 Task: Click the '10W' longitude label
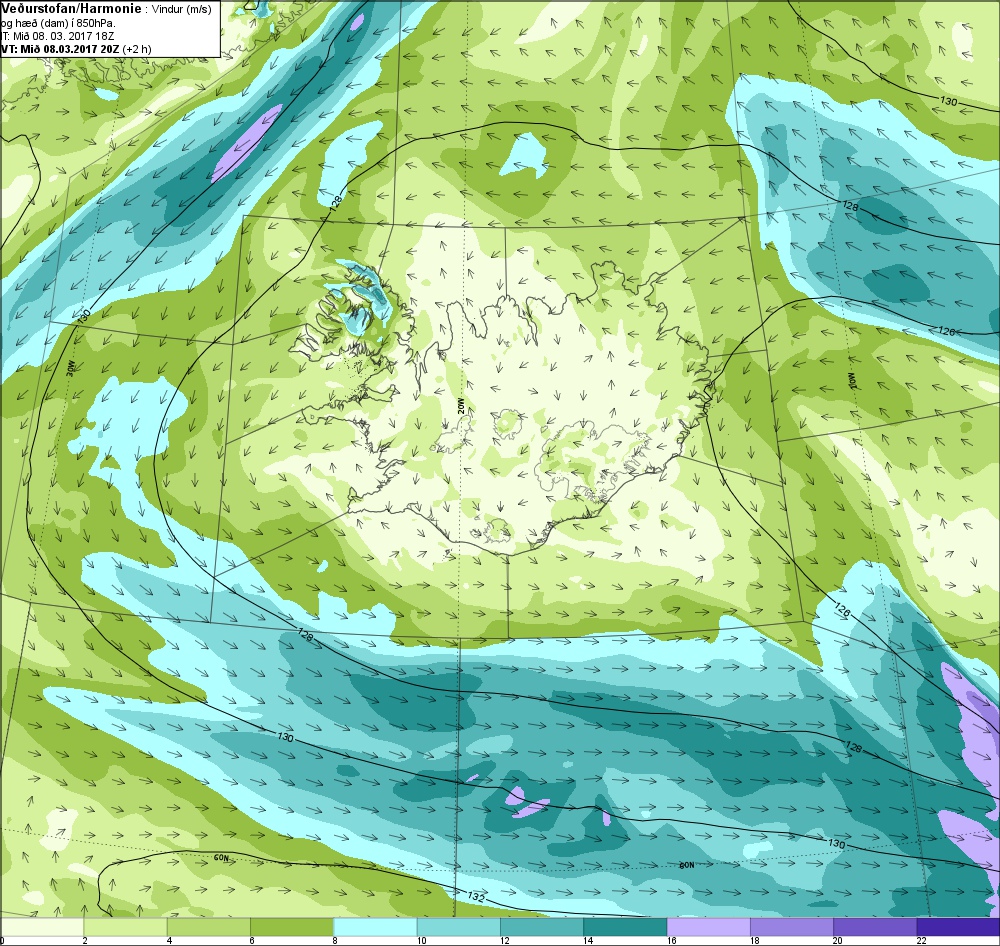pos(852,381)
